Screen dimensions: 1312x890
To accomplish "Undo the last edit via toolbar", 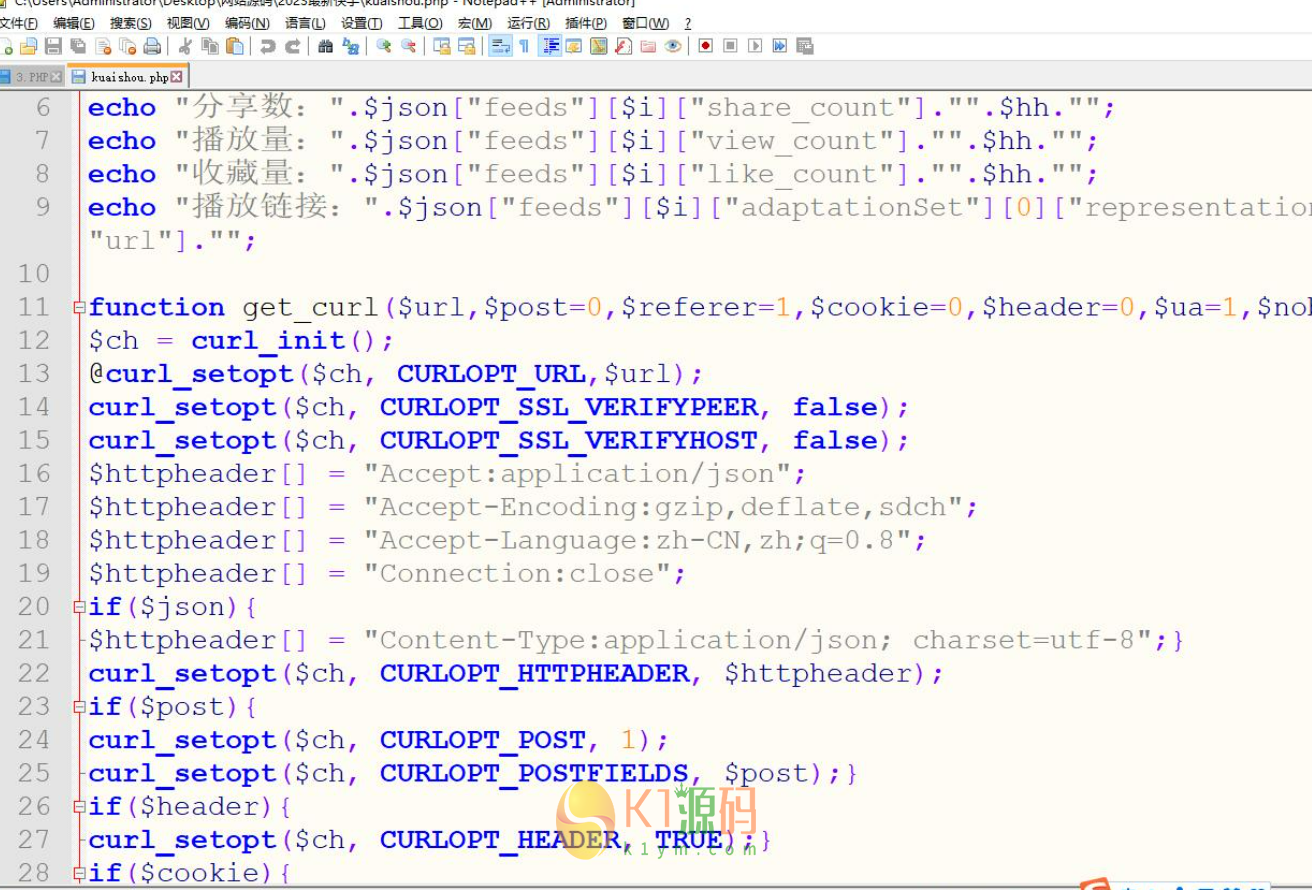I will 268,46.
